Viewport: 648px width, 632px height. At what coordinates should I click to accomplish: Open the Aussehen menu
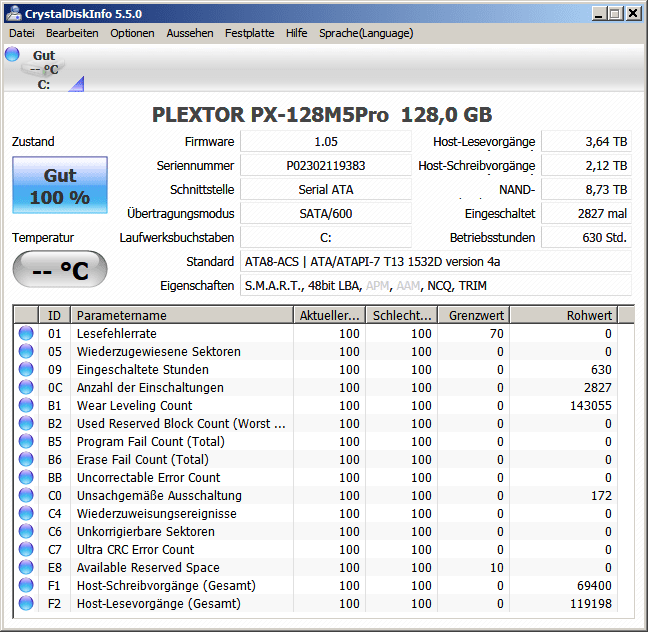coord(190,33)
